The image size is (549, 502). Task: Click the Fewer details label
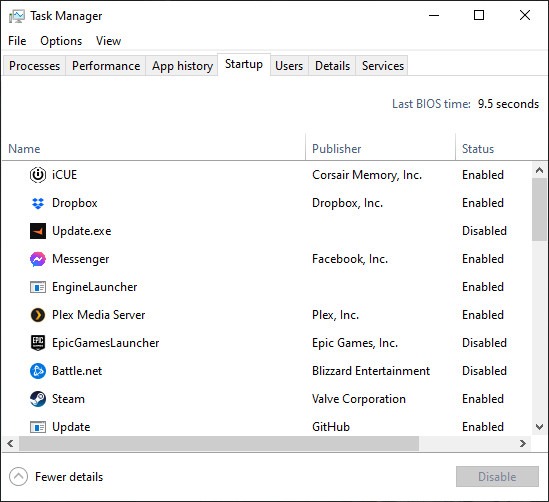coord(69,477)
